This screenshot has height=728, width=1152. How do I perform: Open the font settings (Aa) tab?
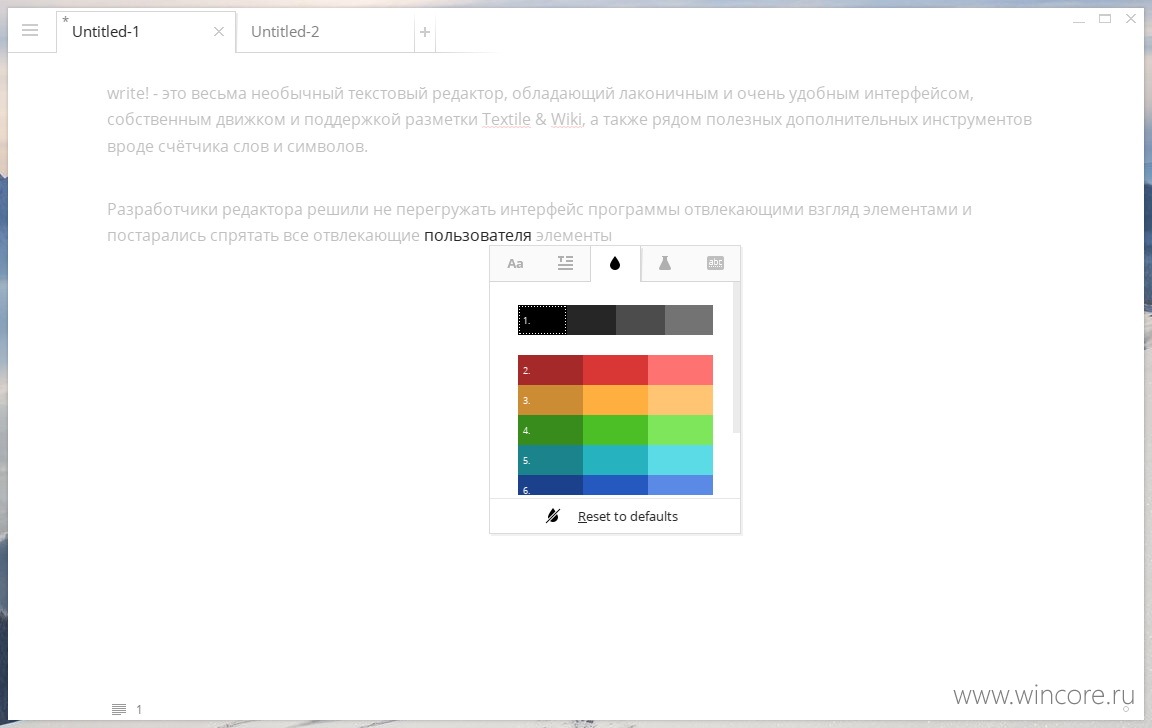coord(515,263)
